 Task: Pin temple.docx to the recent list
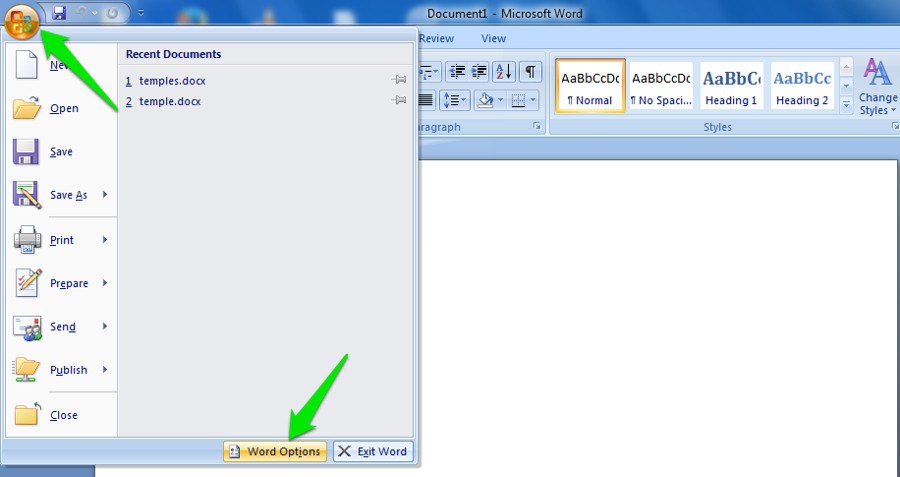[x=398, y=100]
